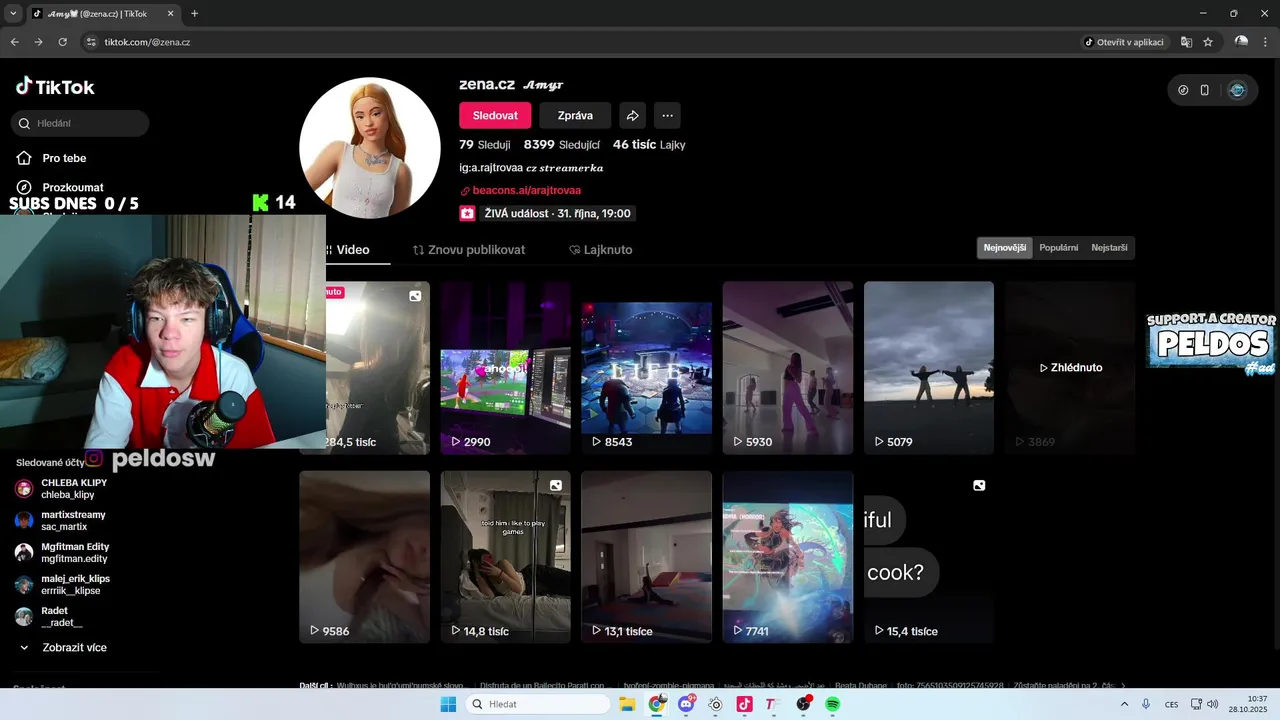Switch to the Znovu publikovat tab
Viewport: 1280px width, 720px height.
(469, 250)
